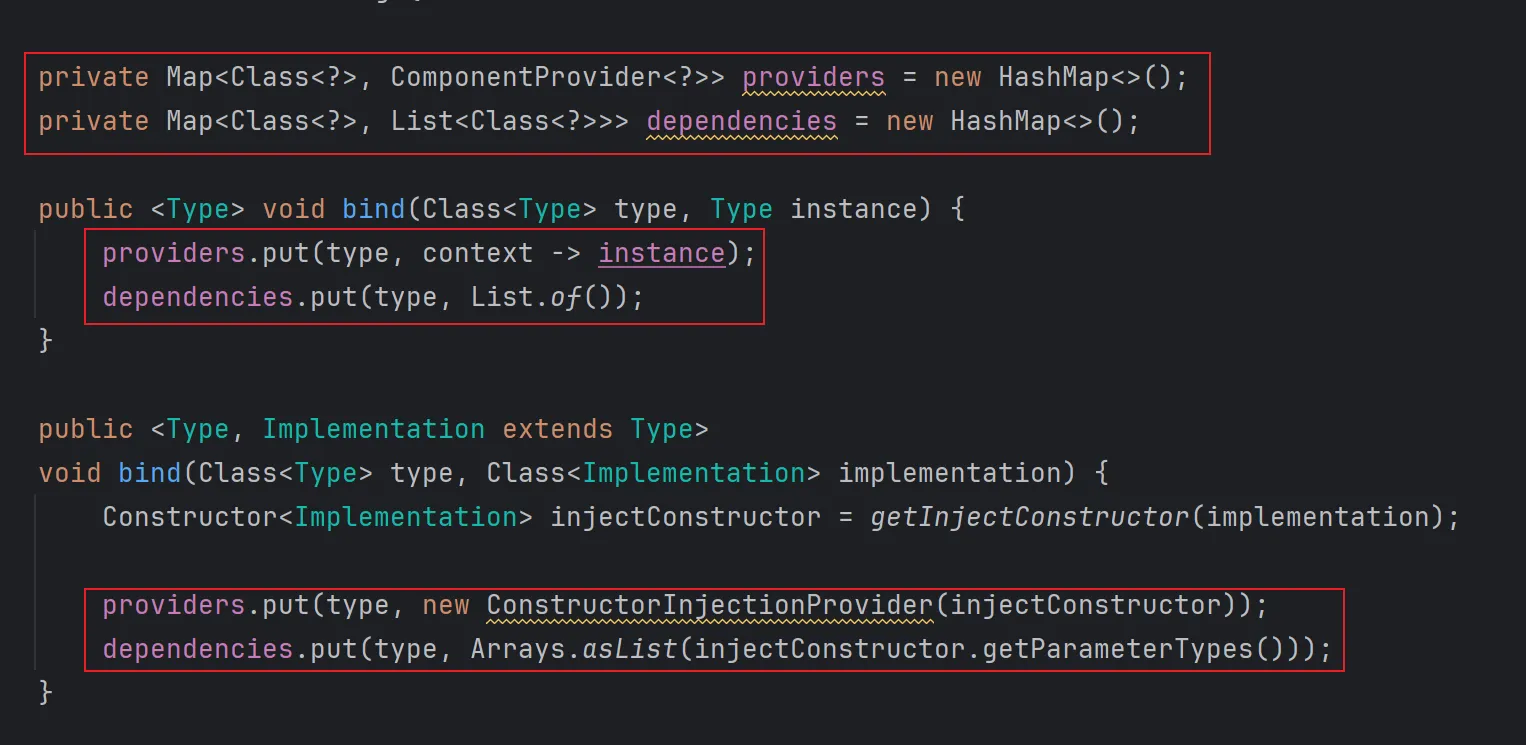Click the closing brace of the second bind method

(45, 693)
